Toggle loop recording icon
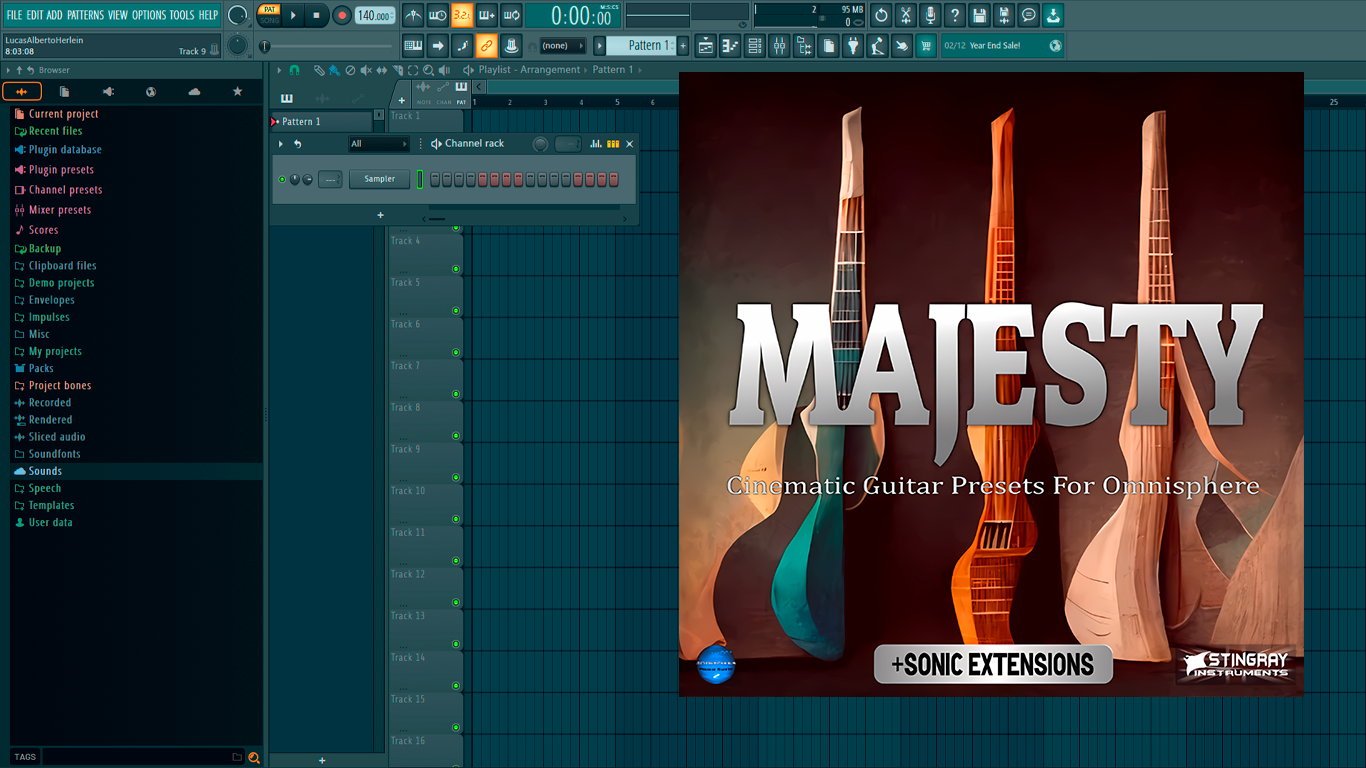 tap(511, 15)
